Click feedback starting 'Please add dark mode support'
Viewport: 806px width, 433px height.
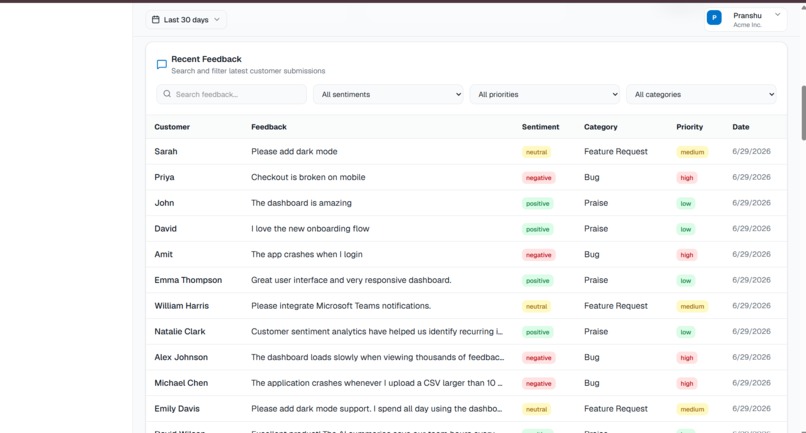tap(376, 409)
